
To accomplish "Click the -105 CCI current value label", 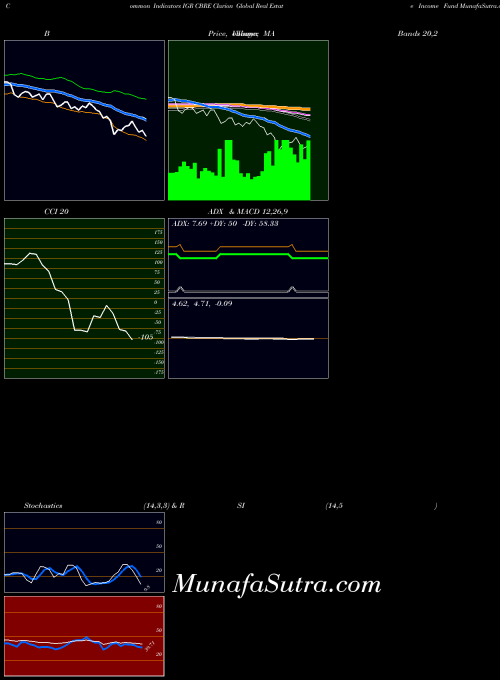I will coord(146,337).
